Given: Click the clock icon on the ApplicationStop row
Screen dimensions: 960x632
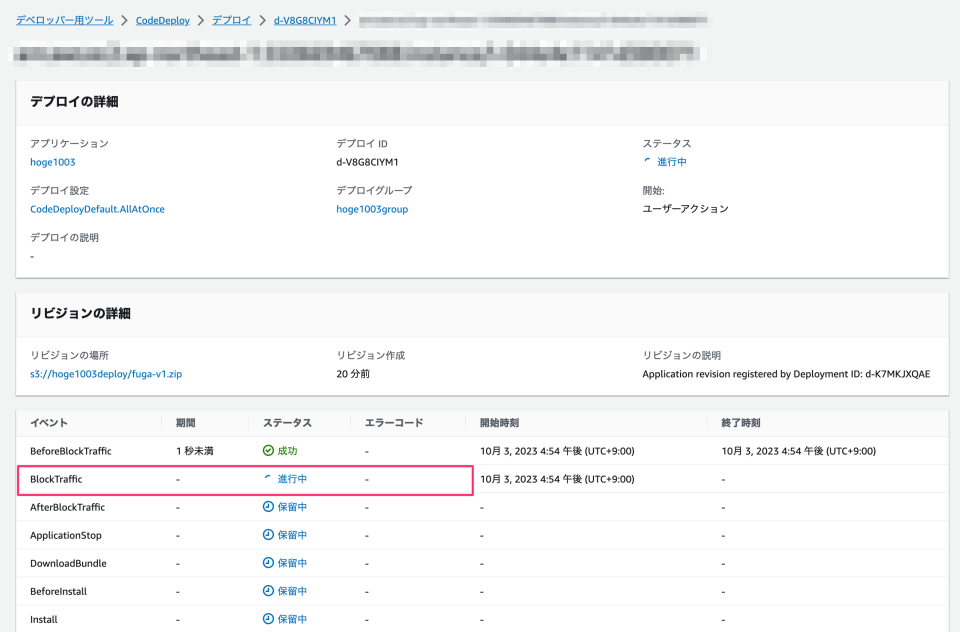Looking at the screenshot, I should 268,535.
